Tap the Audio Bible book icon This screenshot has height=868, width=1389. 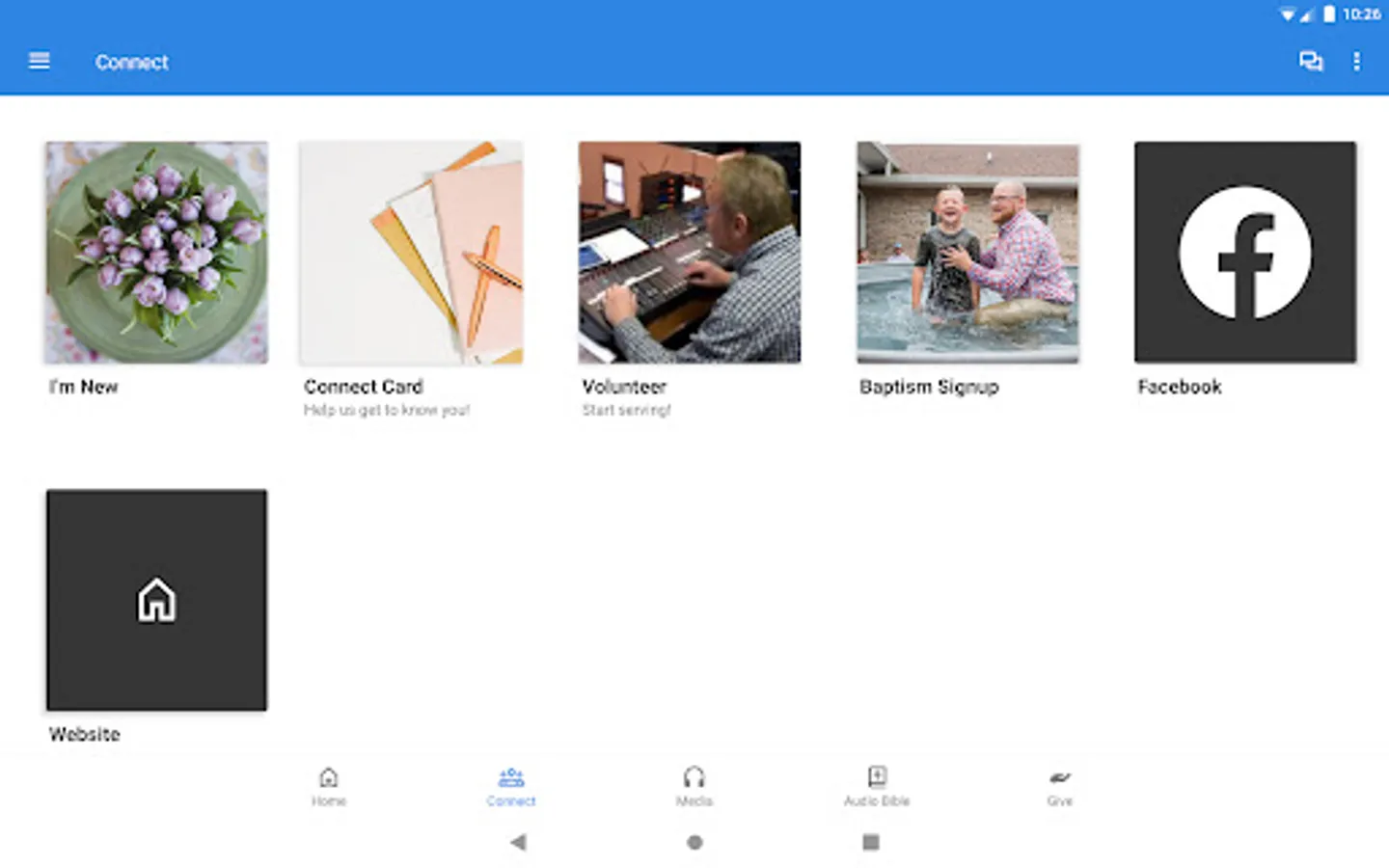877,777
